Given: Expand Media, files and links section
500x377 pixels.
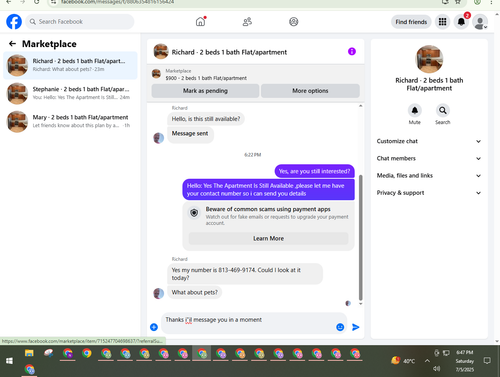Looking at the screenshot, I should [x=429, y=176].
